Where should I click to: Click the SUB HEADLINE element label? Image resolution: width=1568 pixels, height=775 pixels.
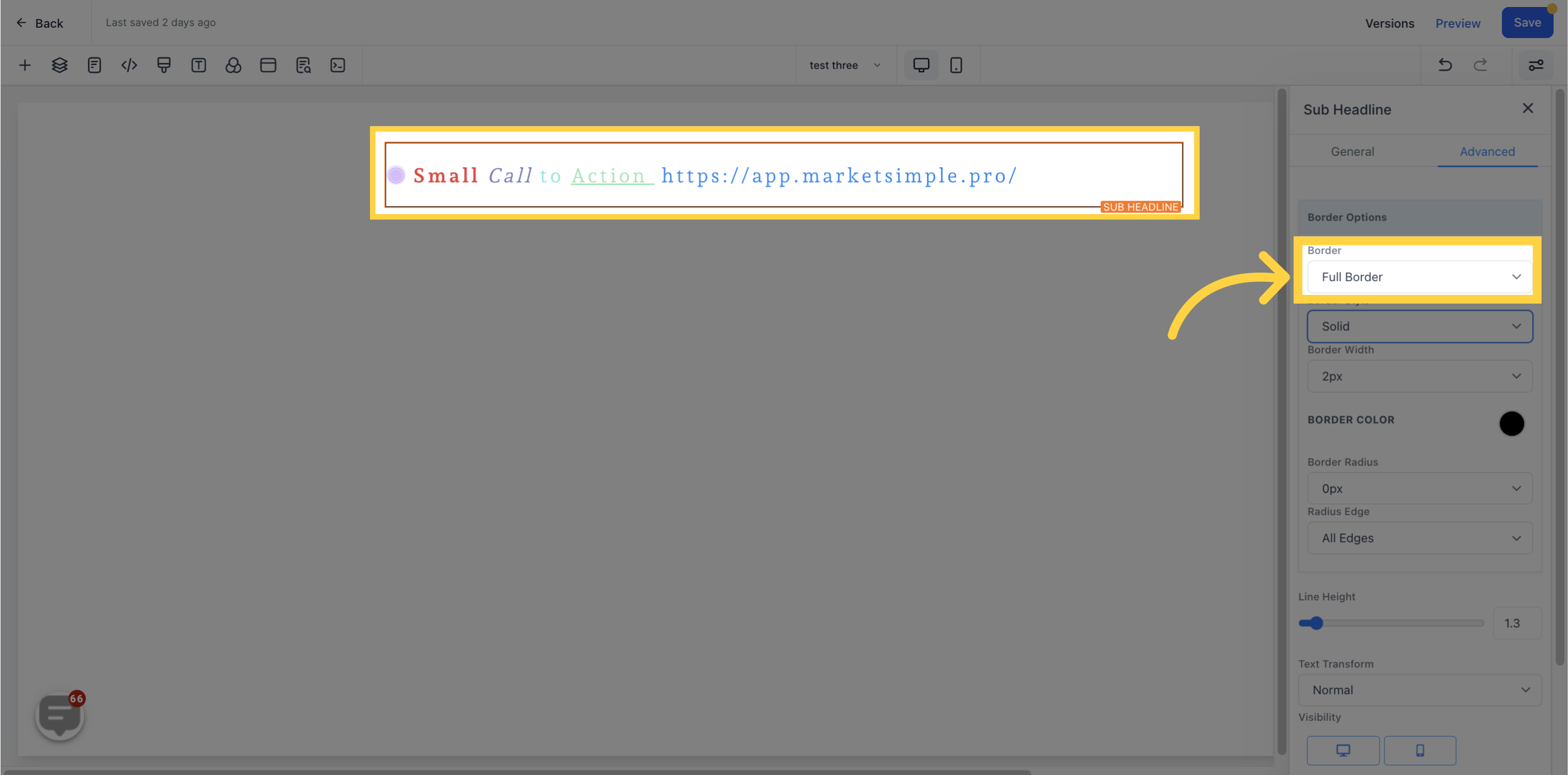1140,207
